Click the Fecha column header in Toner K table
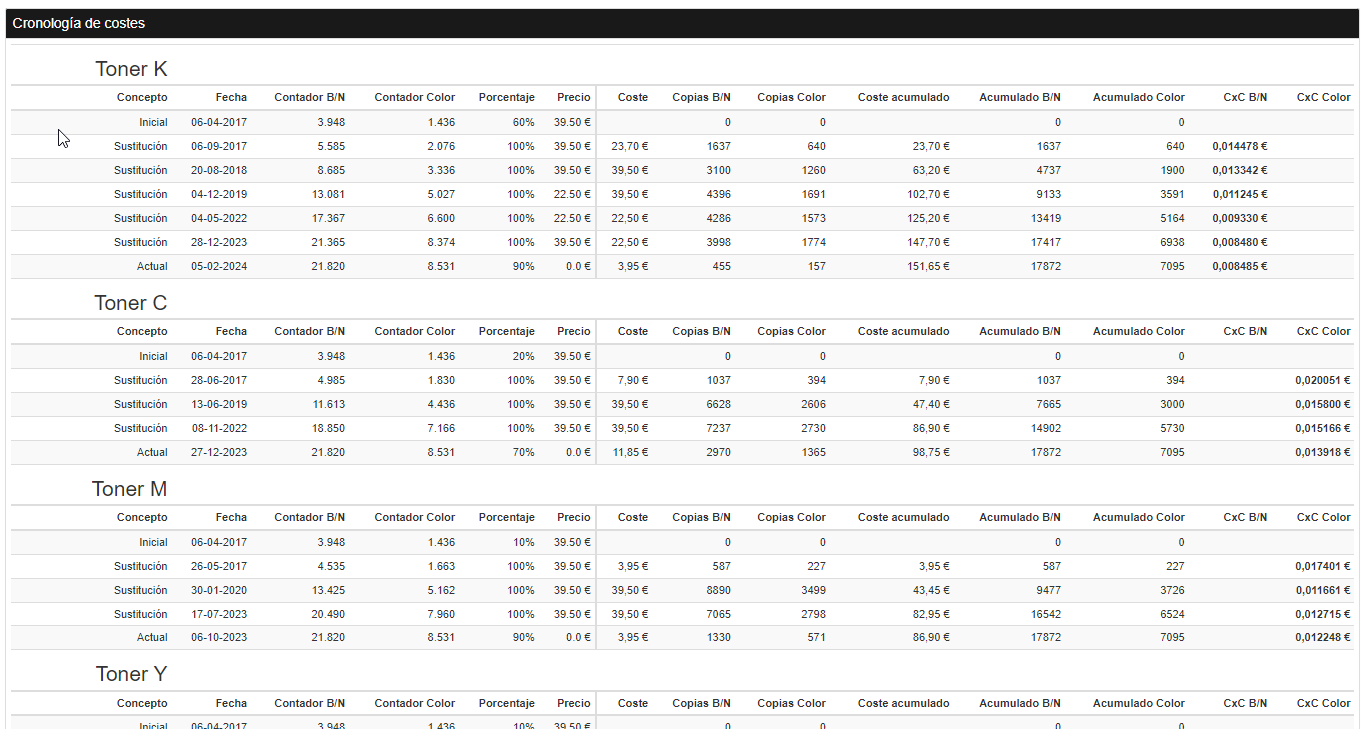The height and width of the screenshot is (729, 1366). pos(231,97)
